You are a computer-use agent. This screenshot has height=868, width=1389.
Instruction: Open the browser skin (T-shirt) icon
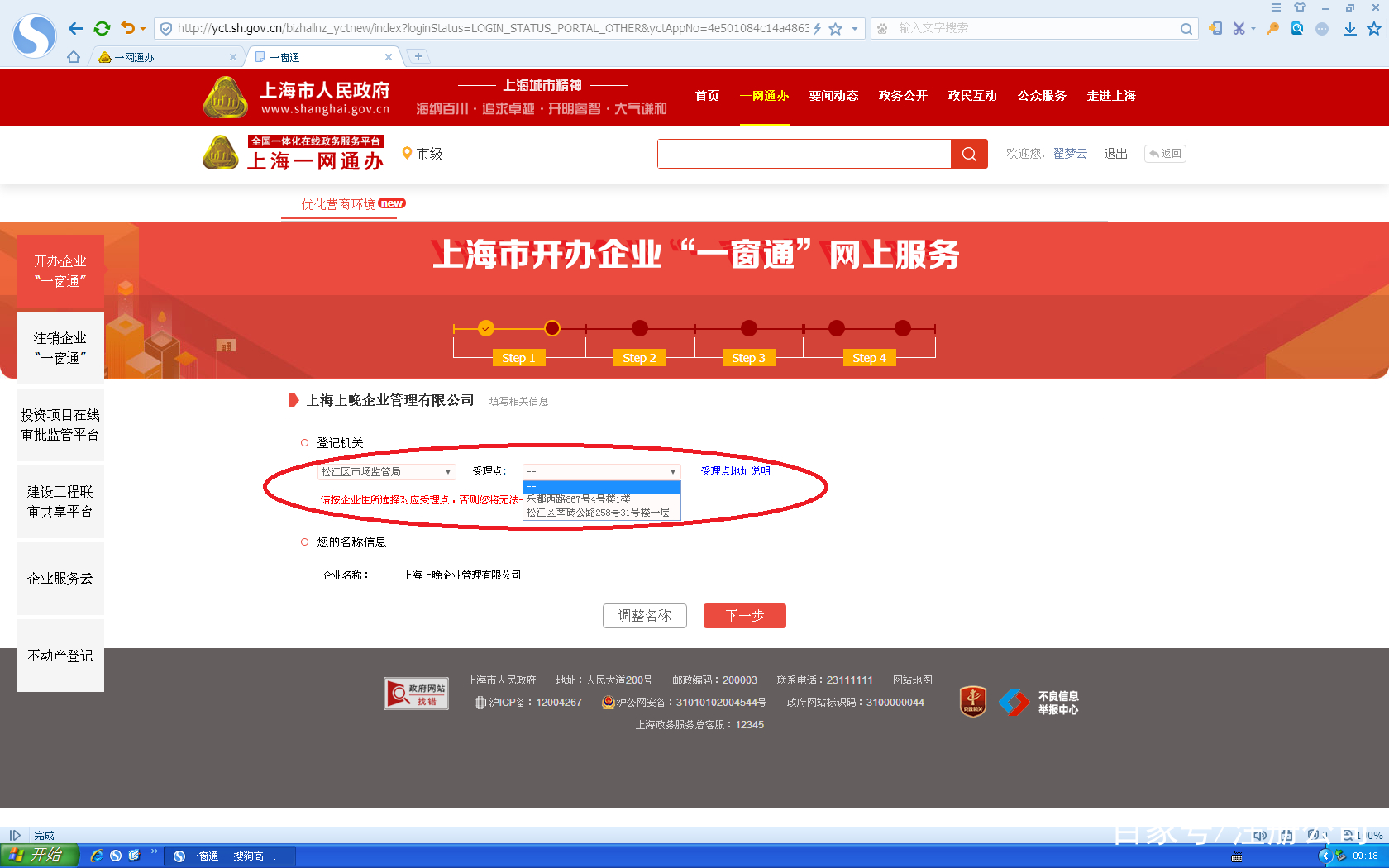coord(1300,7)
